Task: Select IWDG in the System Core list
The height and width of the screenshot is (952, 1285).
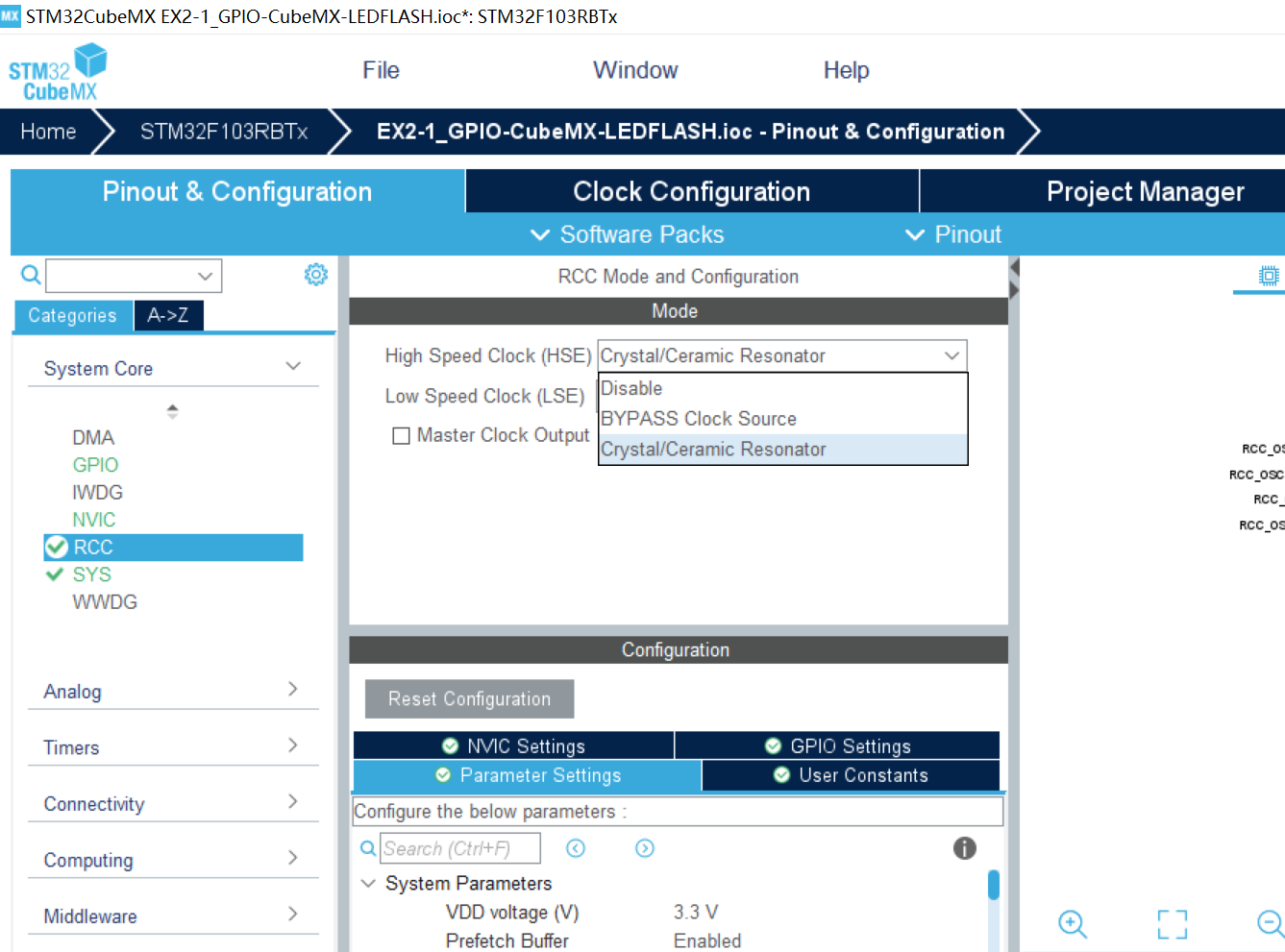Action: point(97,492)
